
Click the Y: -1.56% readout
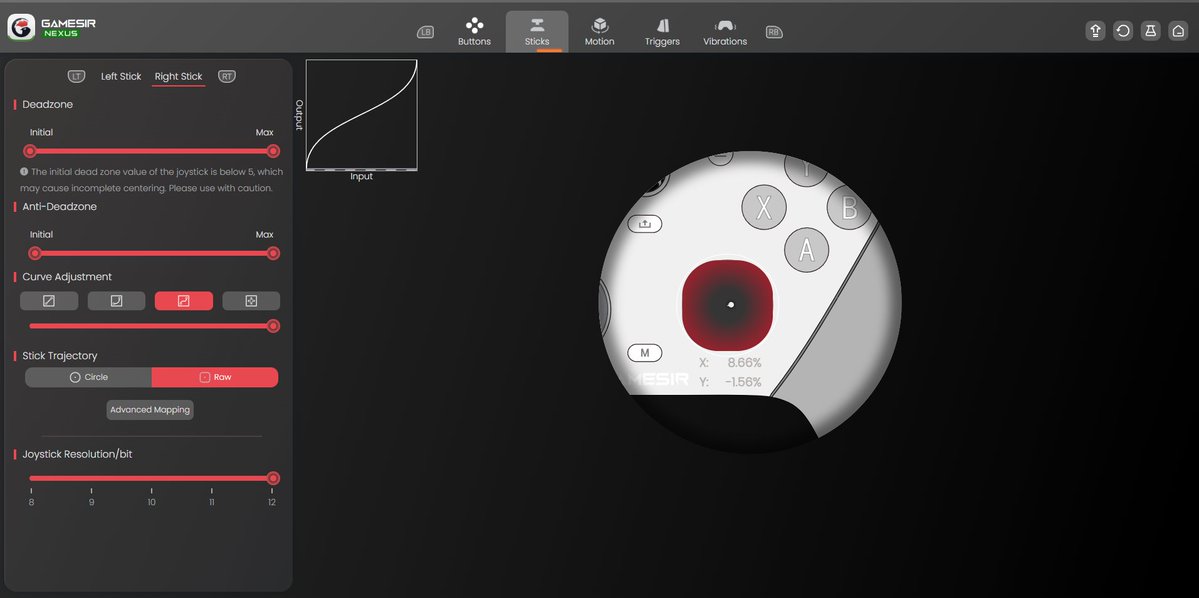[730, 382]
